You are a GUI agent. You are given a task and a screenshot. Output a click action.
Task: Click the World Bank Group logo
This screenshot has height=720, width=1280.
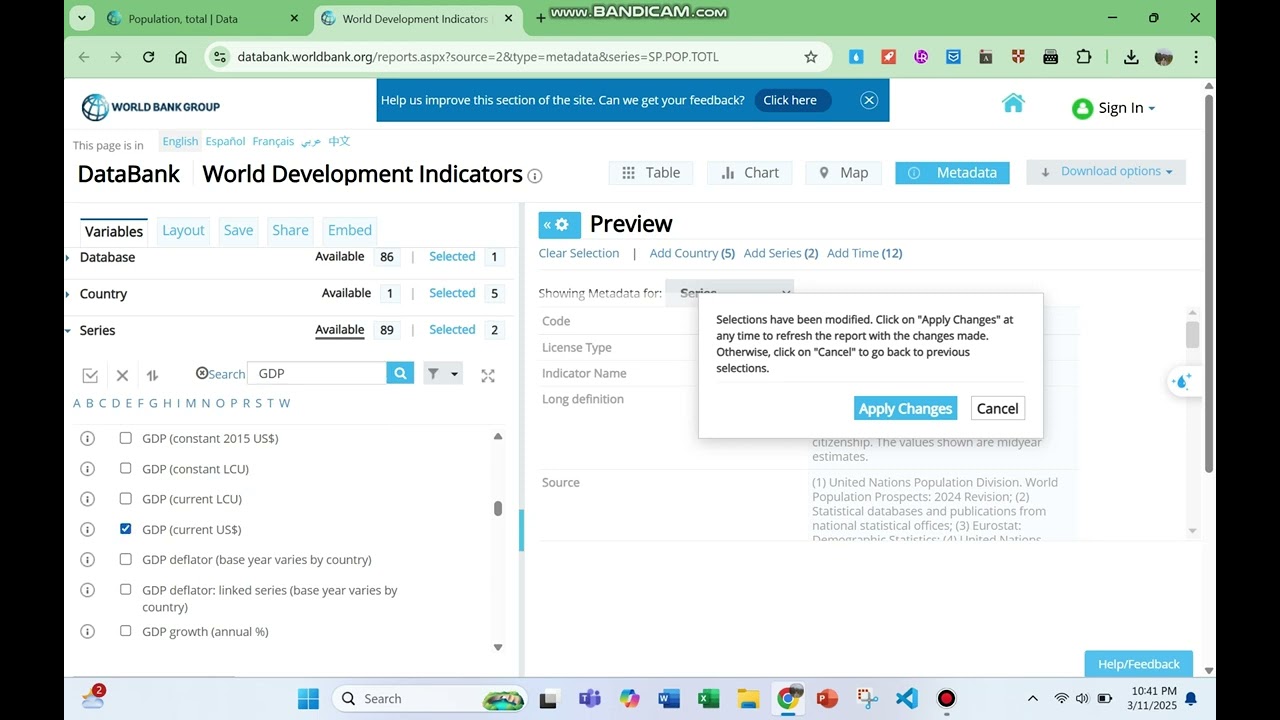[151, 107]
